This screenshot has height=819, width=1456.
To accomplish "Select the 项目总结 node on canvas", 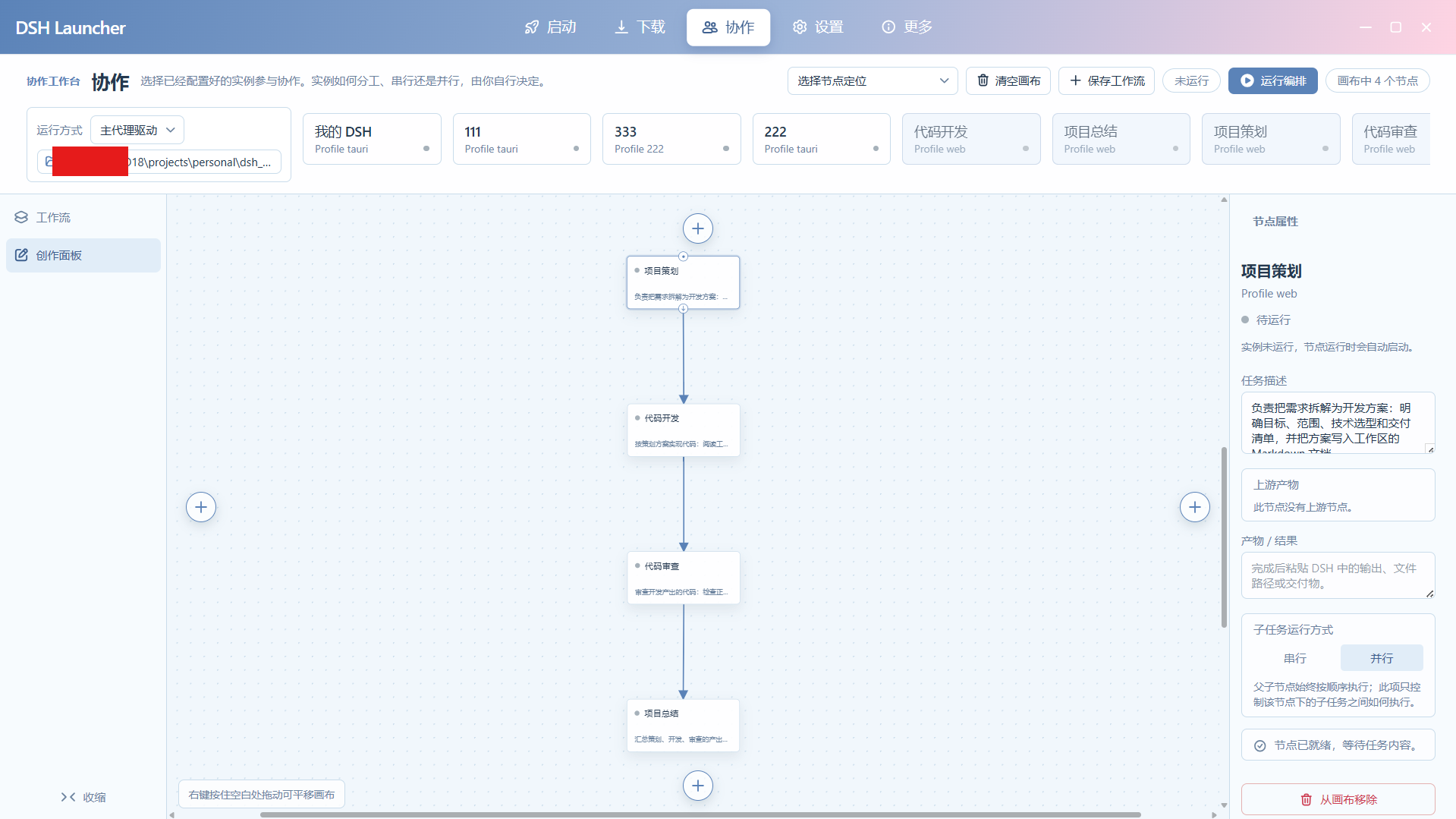I will point(683,726).
